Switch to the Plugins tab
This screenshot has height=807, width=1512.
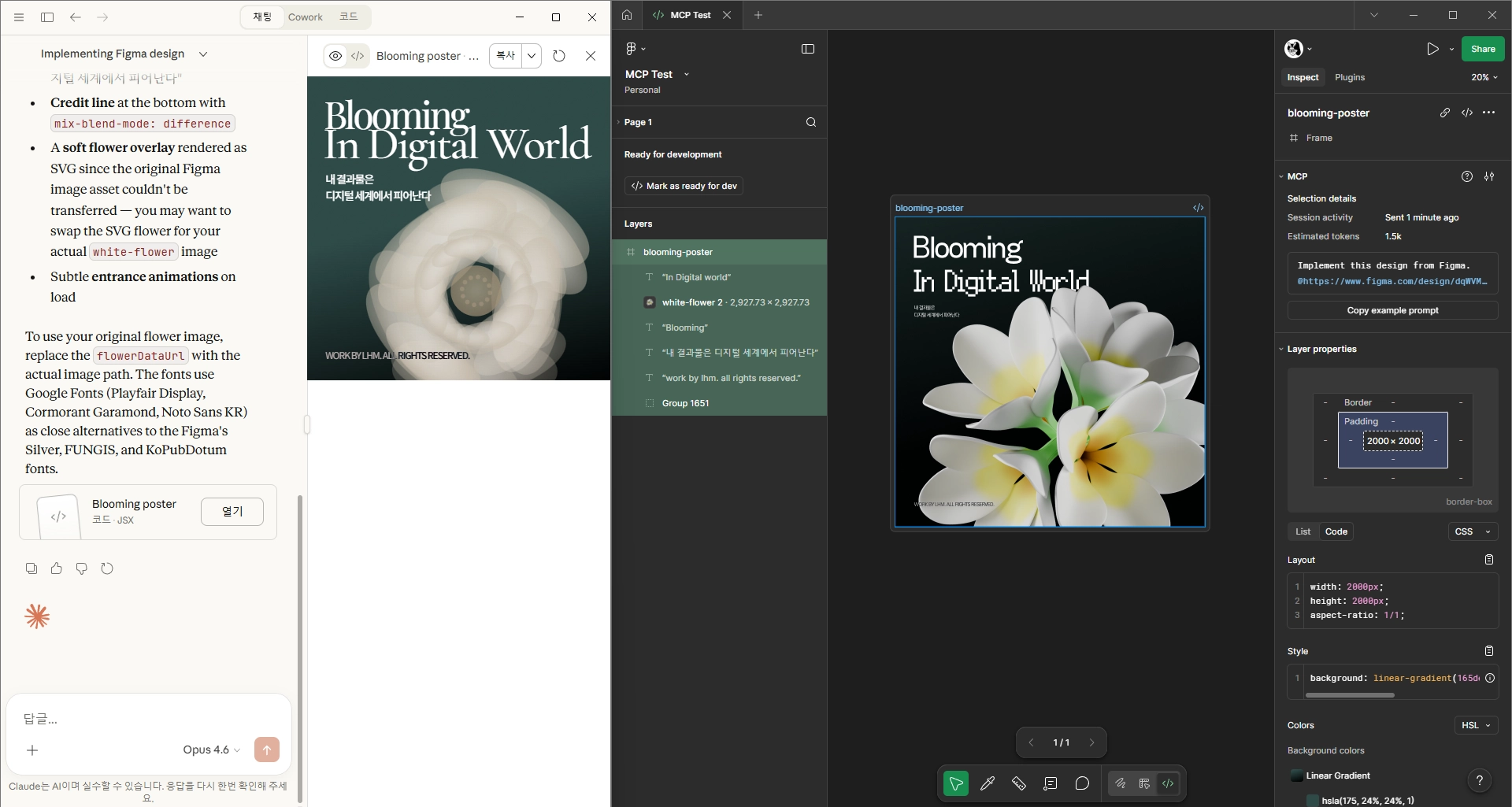(x=1349, y=77)
